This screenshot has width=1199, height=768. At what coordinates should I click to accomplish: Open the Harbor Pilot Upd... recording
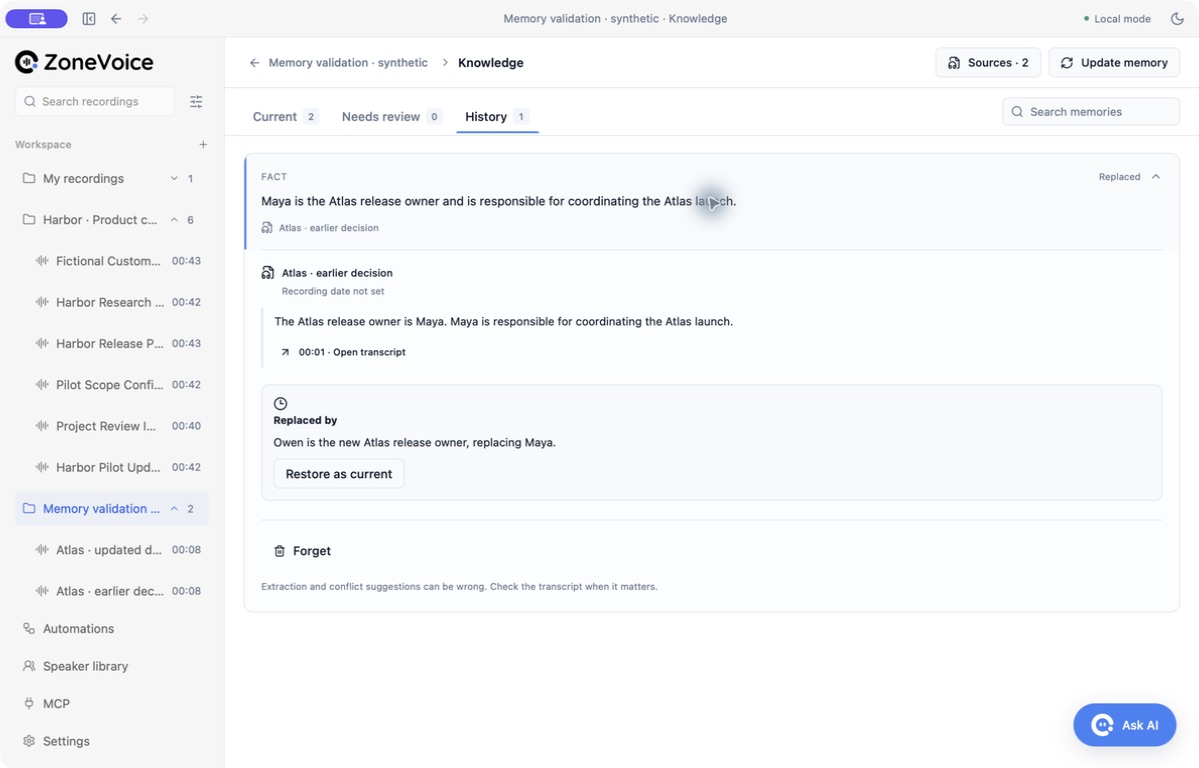(118, 467)
